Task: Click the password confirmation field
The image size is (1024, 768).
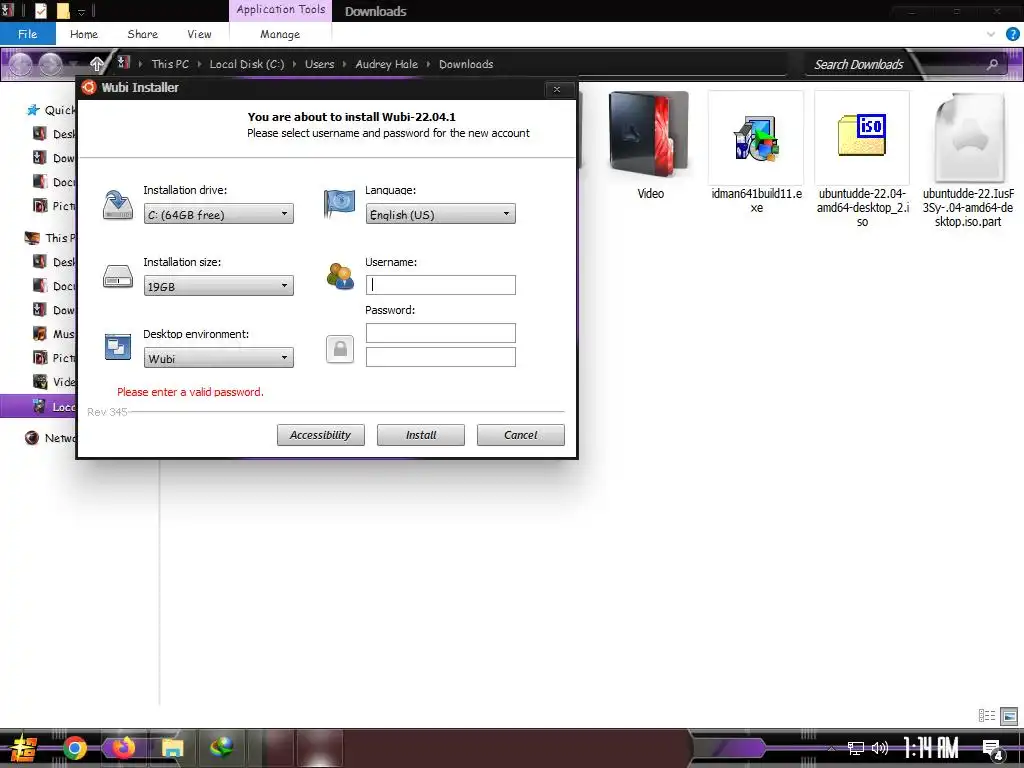Action: 440,357
